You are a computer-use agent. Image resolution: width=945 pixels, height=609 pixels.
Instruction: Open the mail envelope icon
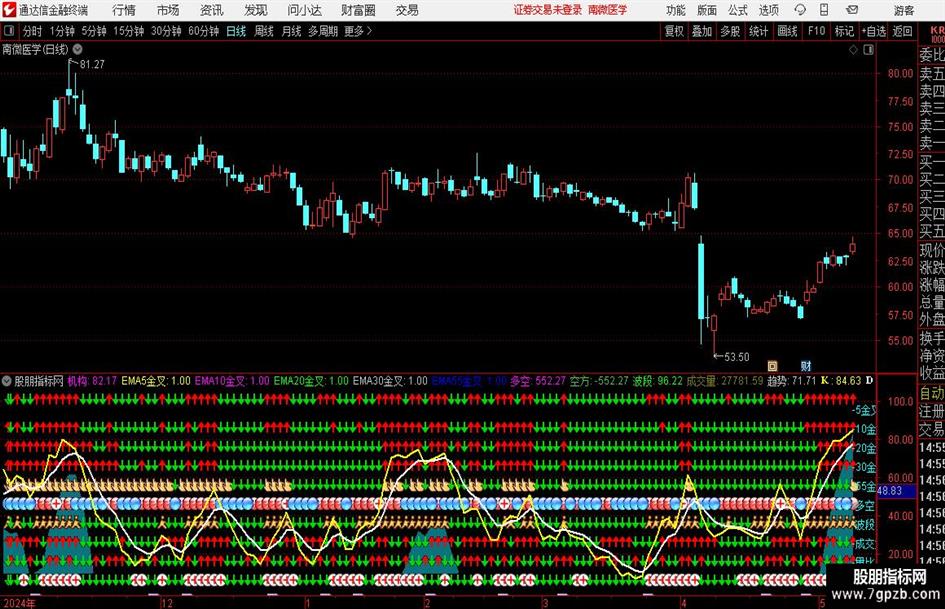pos(852,10)
